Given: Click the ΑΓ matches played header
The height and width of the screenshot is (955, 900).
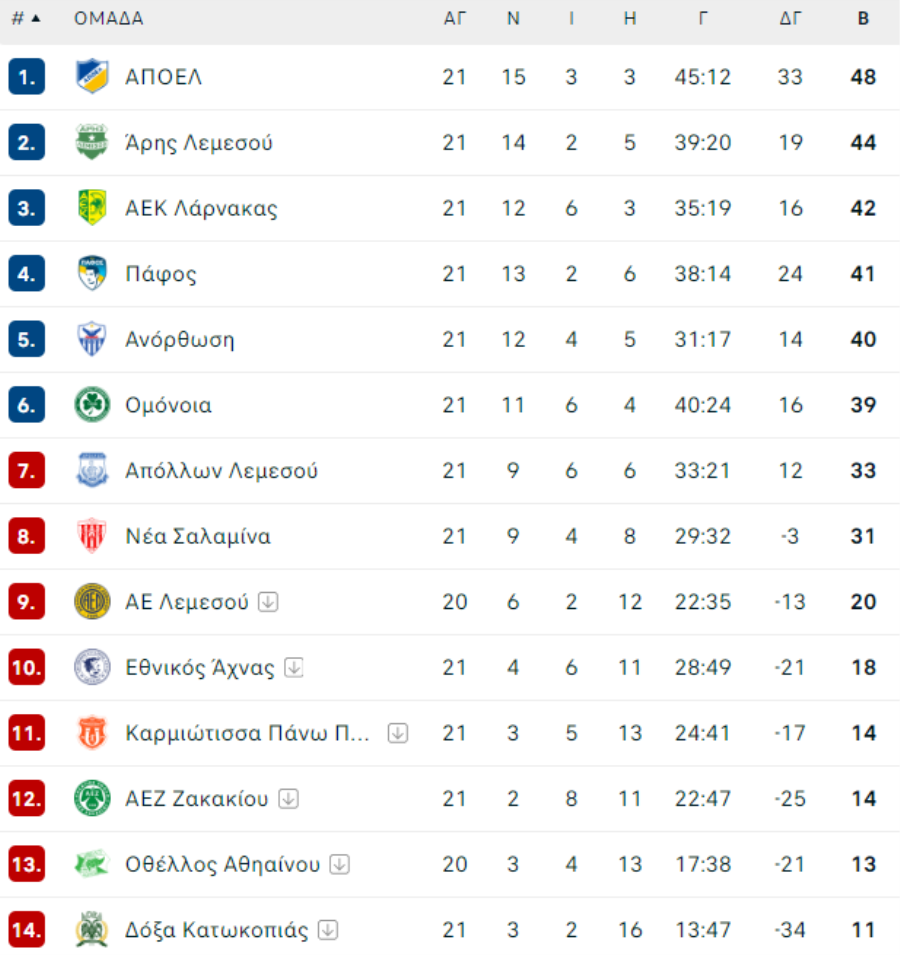Looking at the screenshot, I should (454, 18).
